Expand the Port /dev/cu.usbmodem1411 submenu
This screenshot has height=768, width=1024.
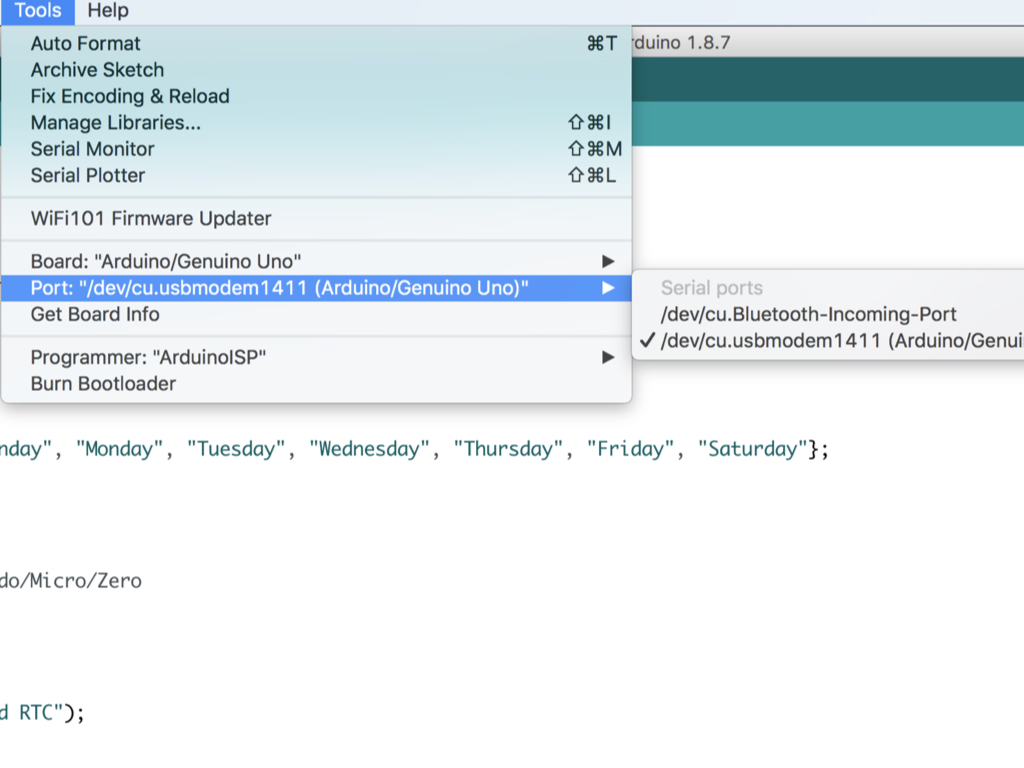click(x=316, y=288)
